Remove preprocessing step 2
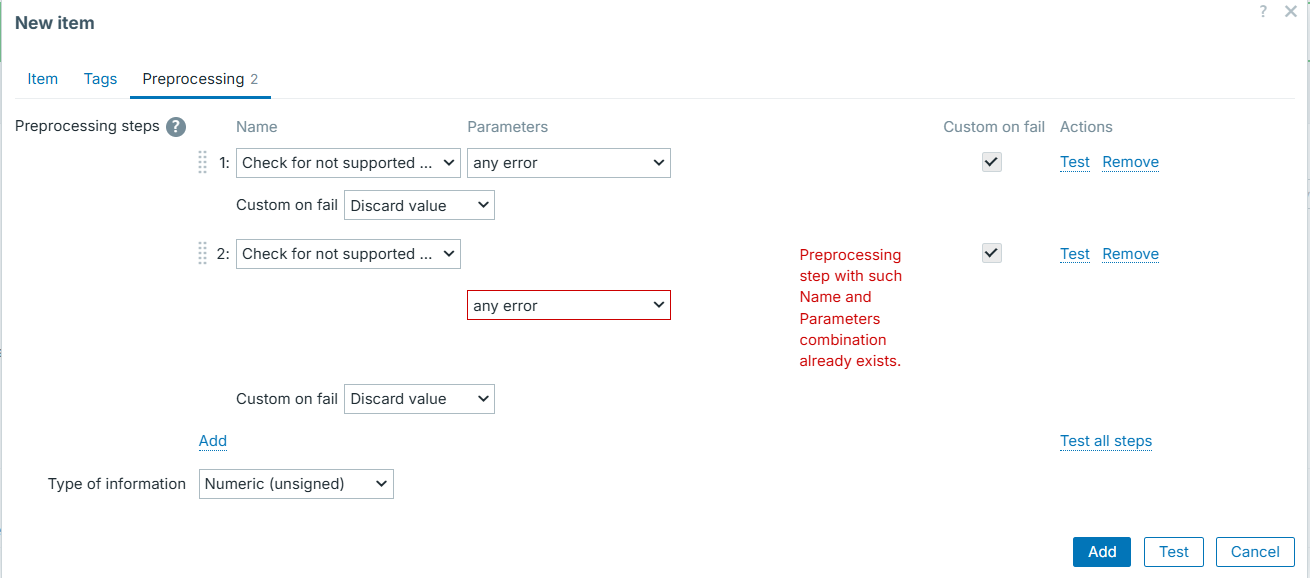Screen dimensions: 1310x578 click(x=1130, y=254)
